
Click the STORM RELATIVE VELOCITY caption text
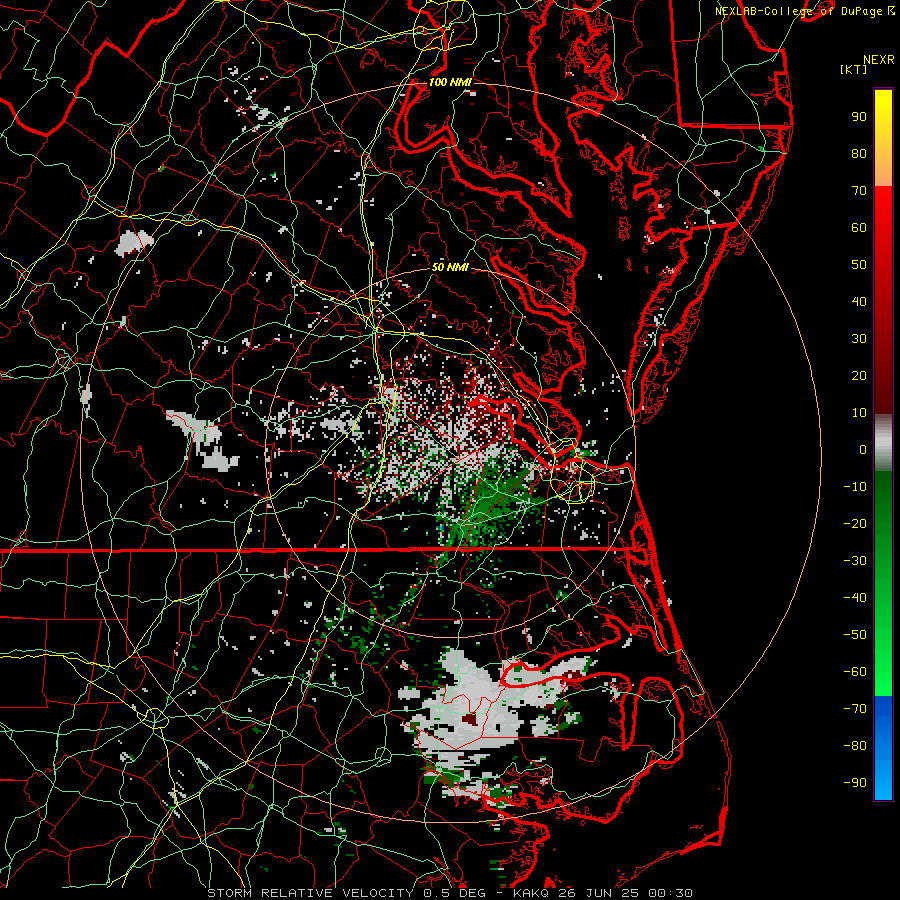pyautogui.click(x=310, y=893)
